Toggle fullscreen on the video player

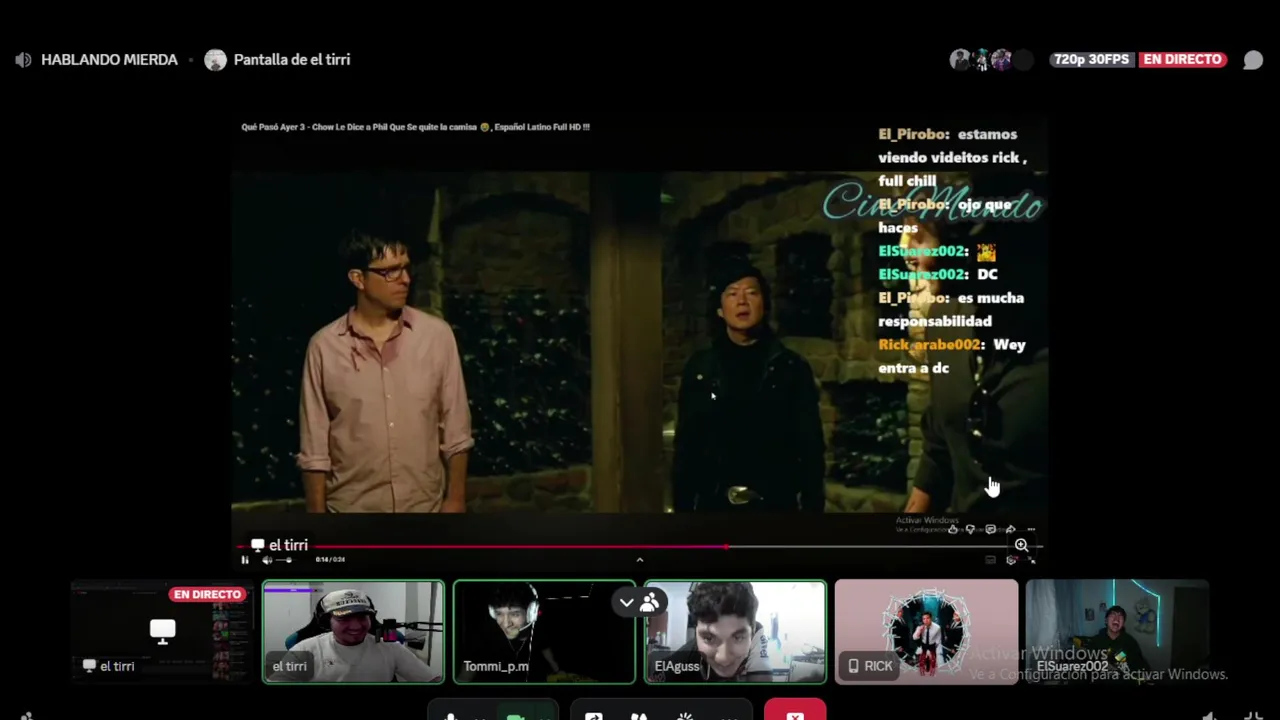[1031, 560]
